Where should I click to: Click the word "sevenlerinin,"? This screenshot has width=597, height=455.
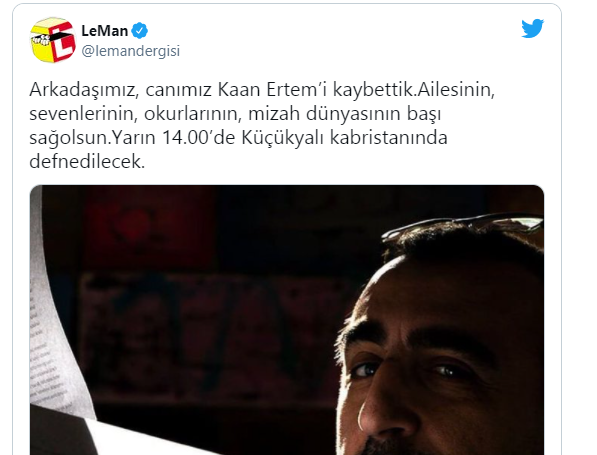pyautogui.click(x=83, y=114)
